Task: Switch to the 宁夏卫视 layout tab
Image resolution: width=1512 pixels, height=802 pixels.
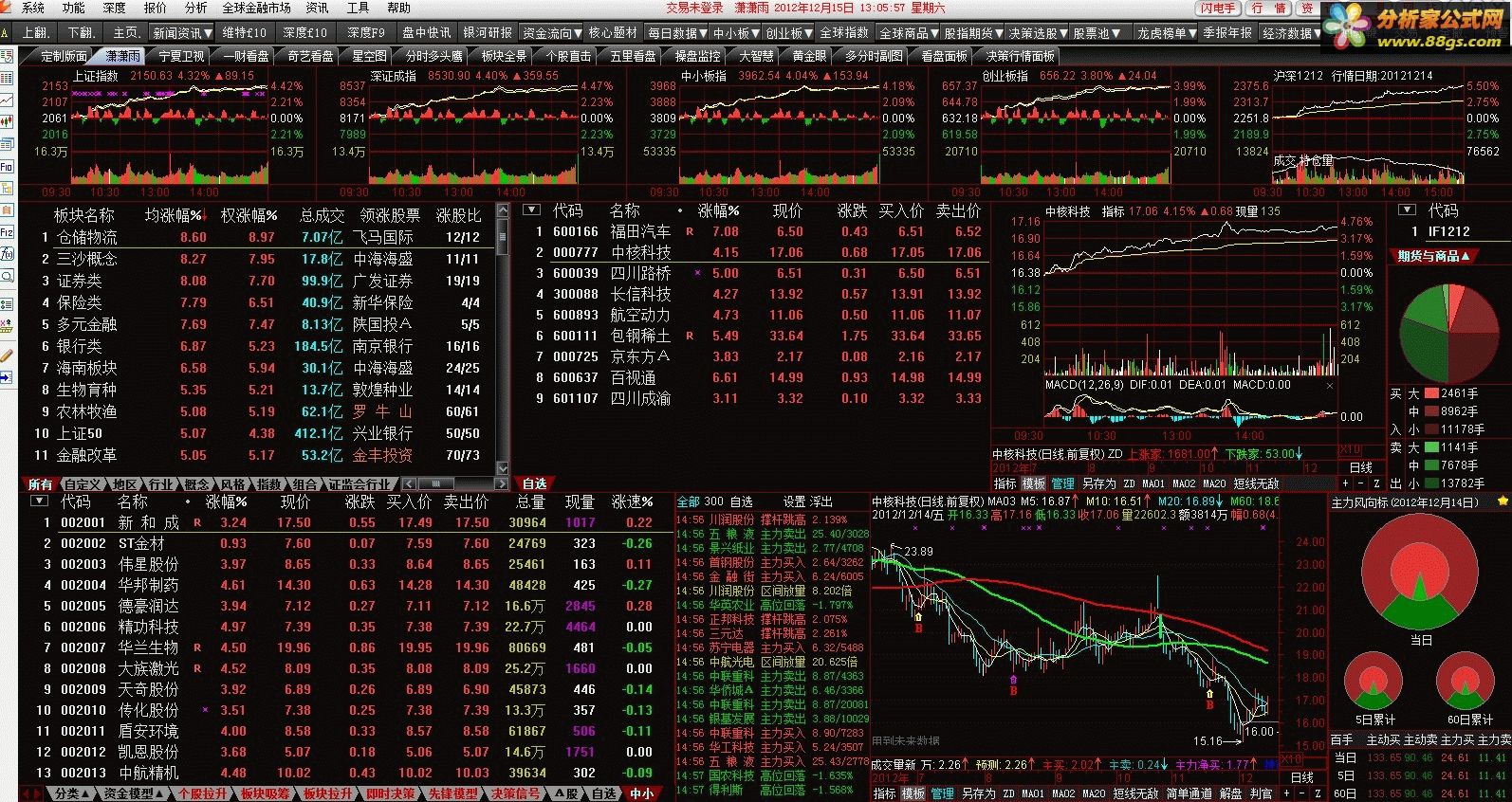Action: click(181, 56)
